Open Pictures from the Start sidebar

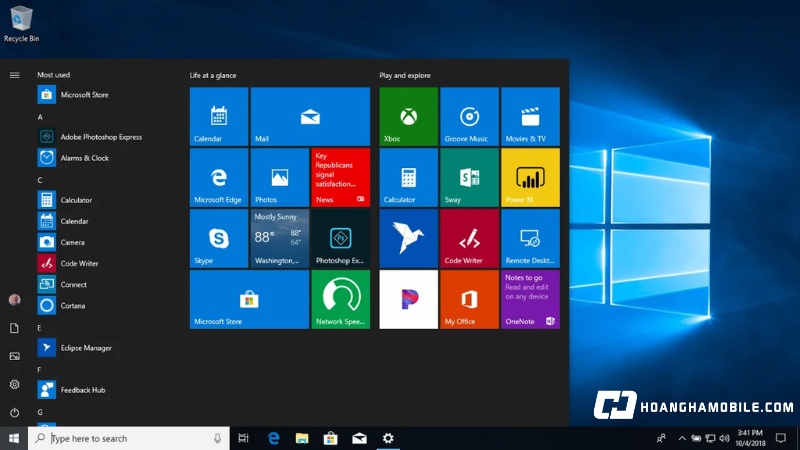14,356
